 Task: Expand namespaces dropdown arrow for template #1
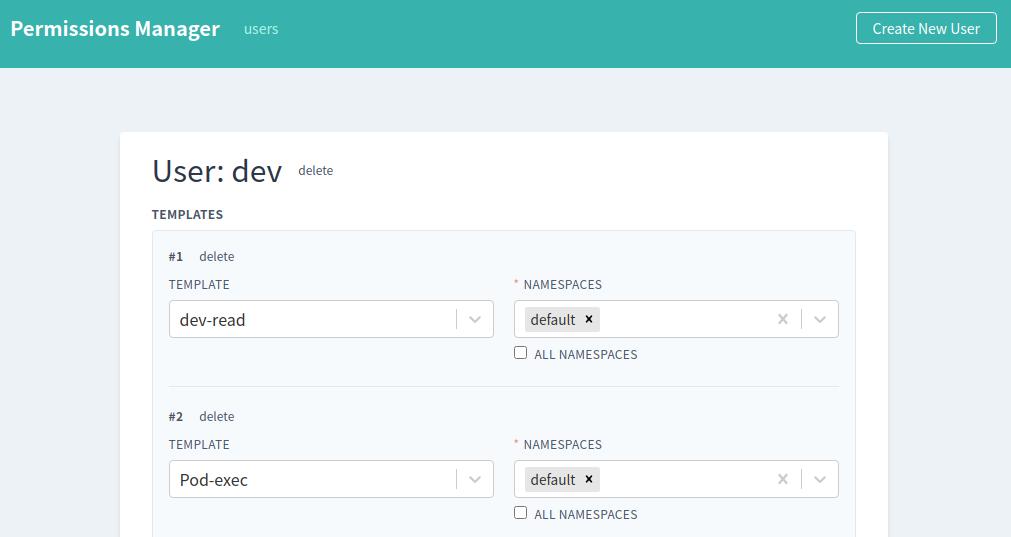click(820, 319)
